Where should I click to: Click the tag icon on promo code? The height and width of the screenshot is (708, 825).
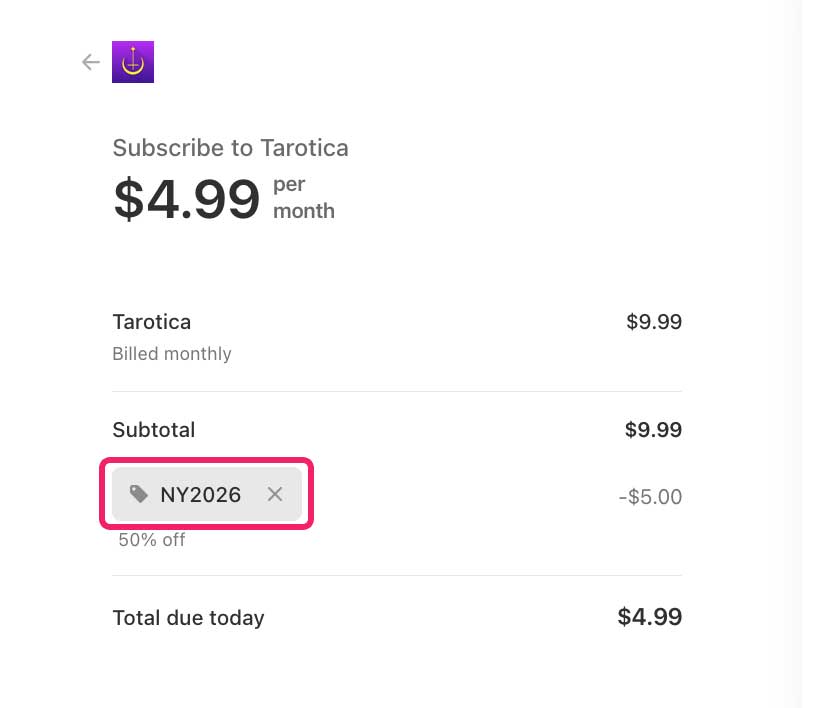(x=139, y=494)
